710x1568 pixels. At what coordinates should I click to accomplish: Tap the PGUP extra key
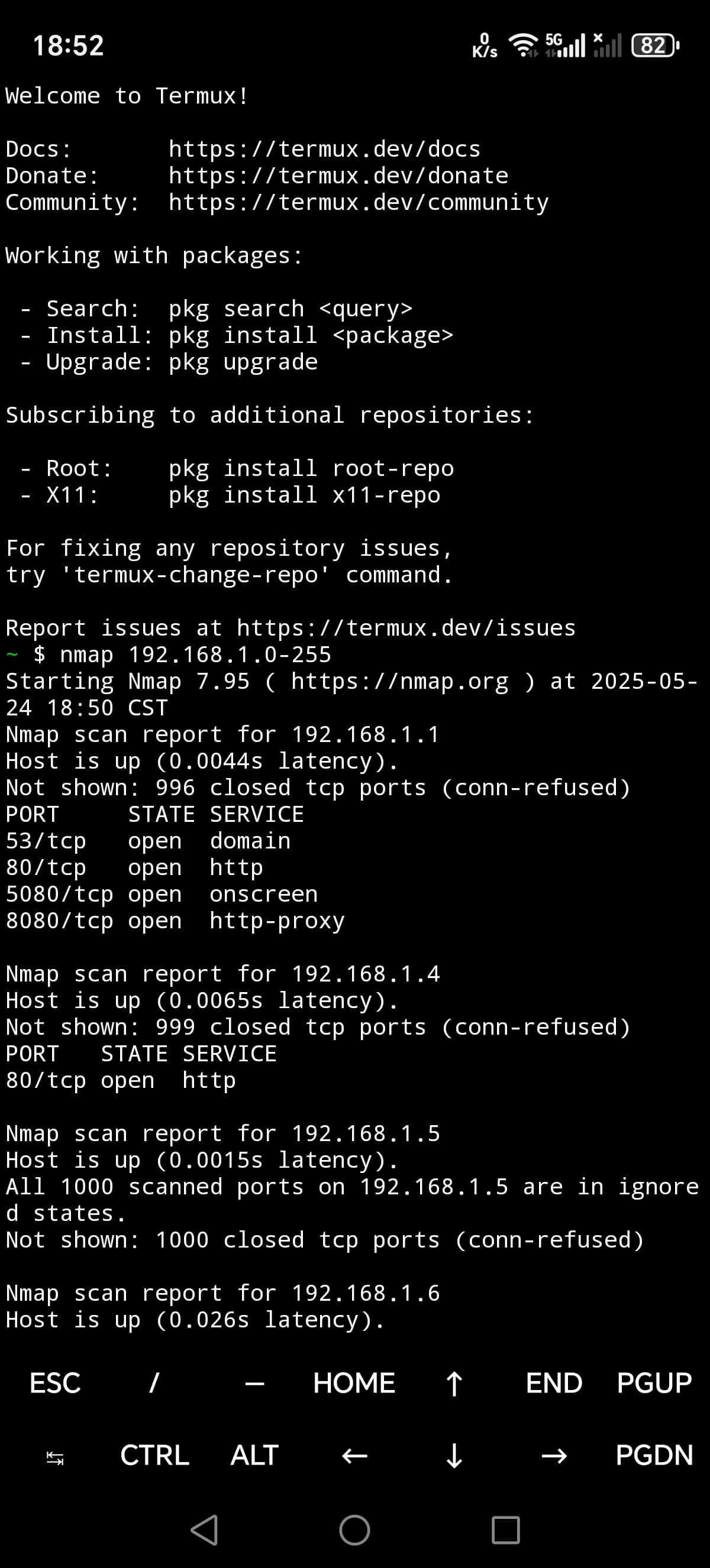(x=654, y=1383)
